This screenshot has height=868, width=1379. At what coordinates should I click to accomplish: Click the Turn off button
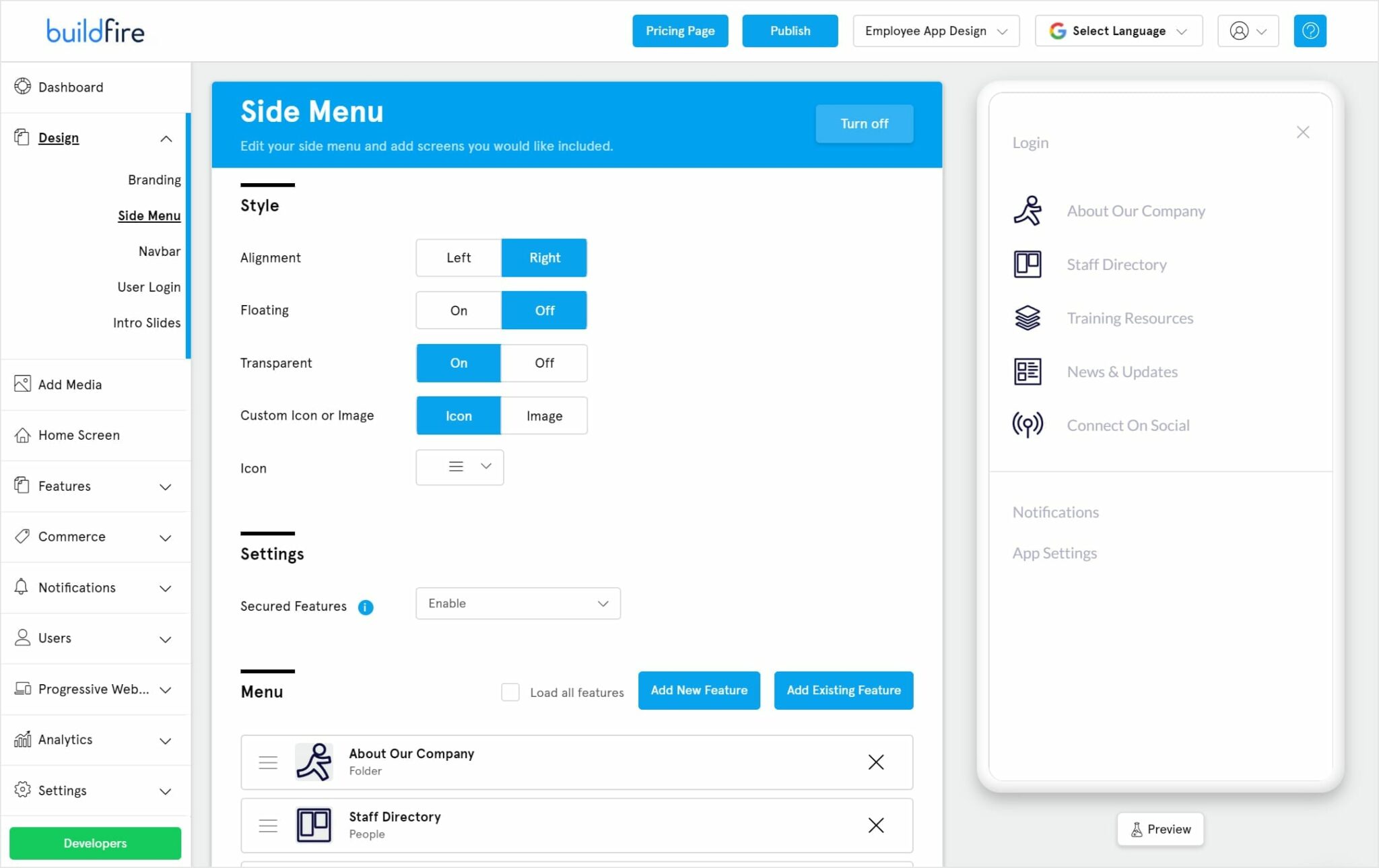pyautogui.click(x=864, y=123)
